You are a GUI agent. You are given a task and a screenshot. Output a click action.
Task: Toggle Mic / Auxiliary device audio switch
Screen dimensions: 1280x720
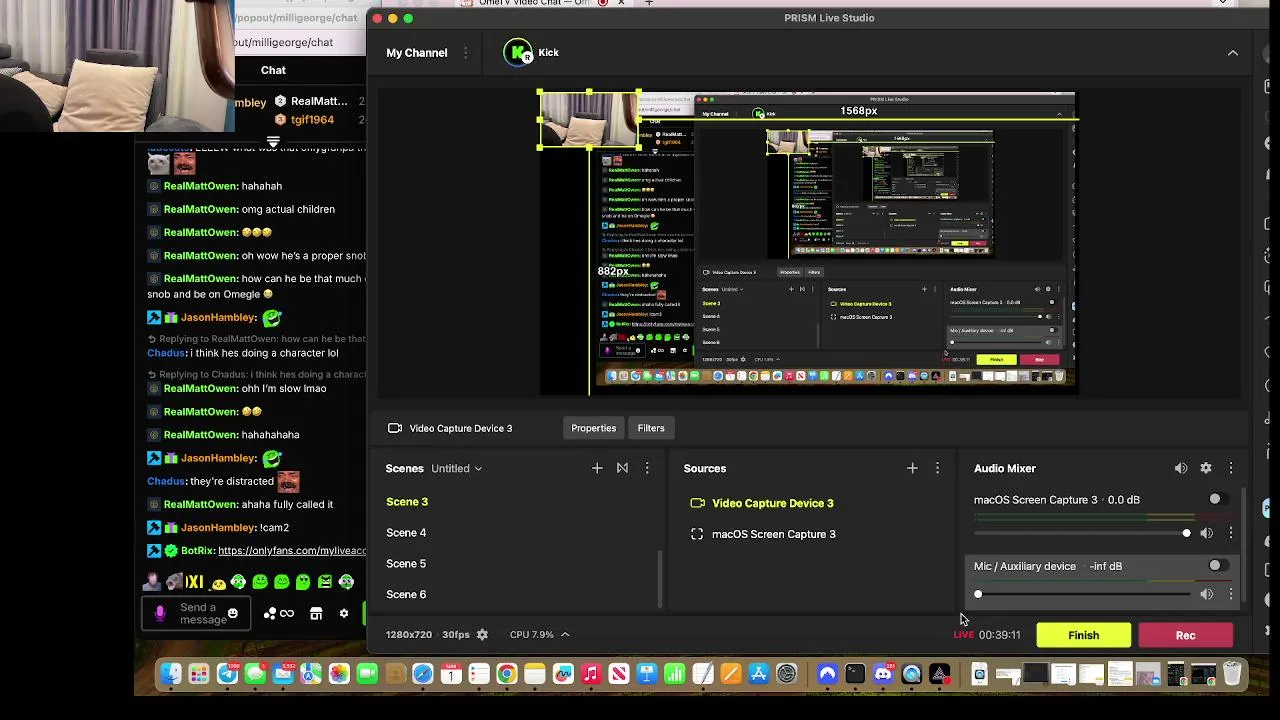(x=1217, y=566)
